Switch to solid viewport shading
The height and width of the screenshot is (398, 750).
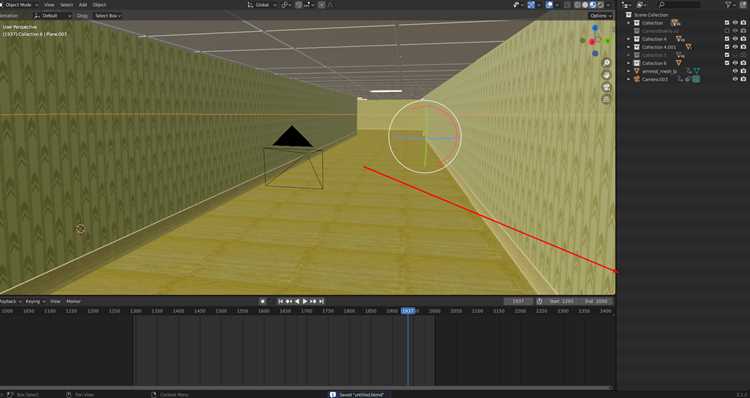[585, 5]
